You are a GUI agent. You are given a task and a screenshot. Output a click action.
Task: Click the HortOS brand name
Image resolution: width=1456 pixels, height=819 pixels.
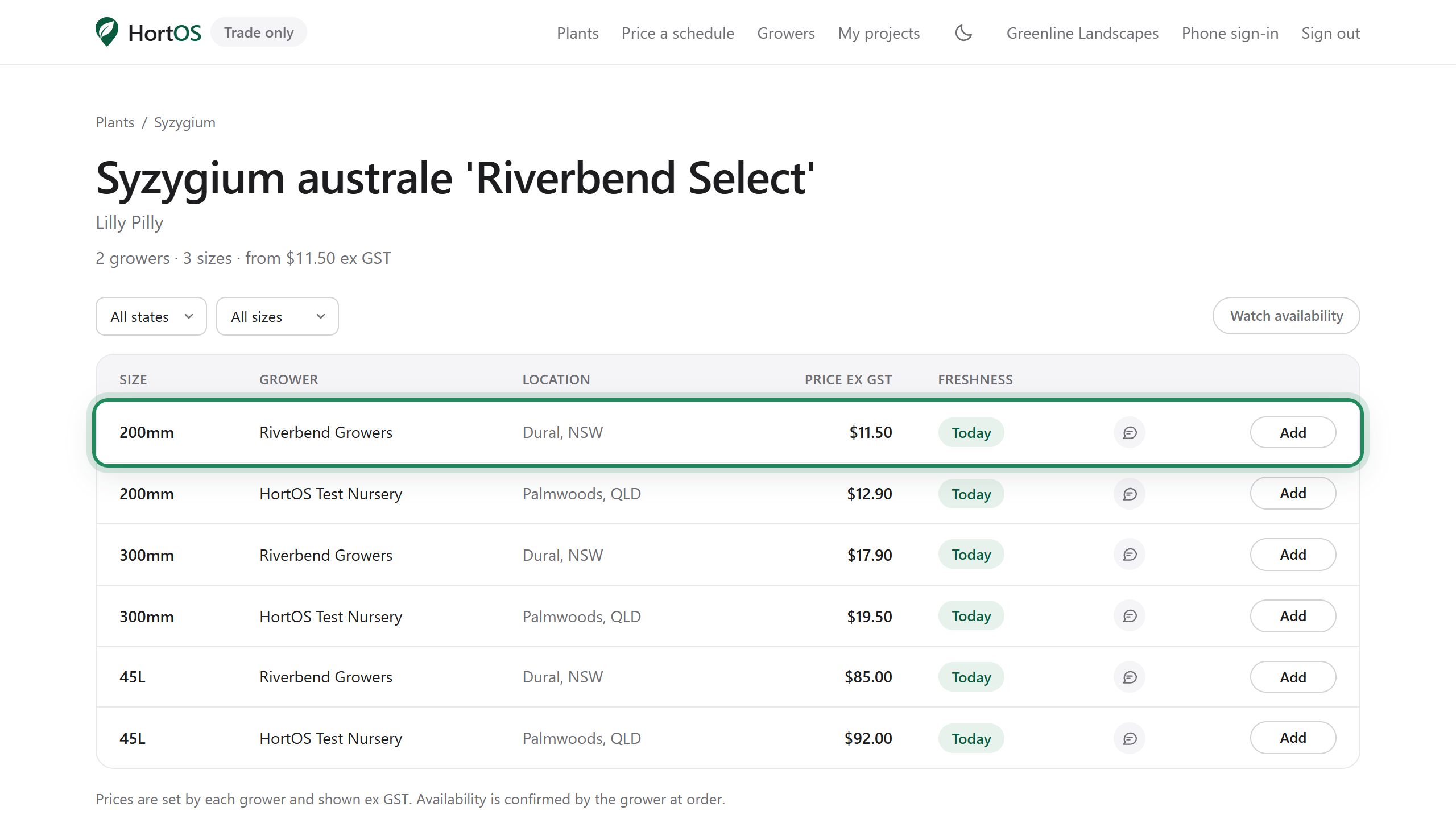[164, 33]
